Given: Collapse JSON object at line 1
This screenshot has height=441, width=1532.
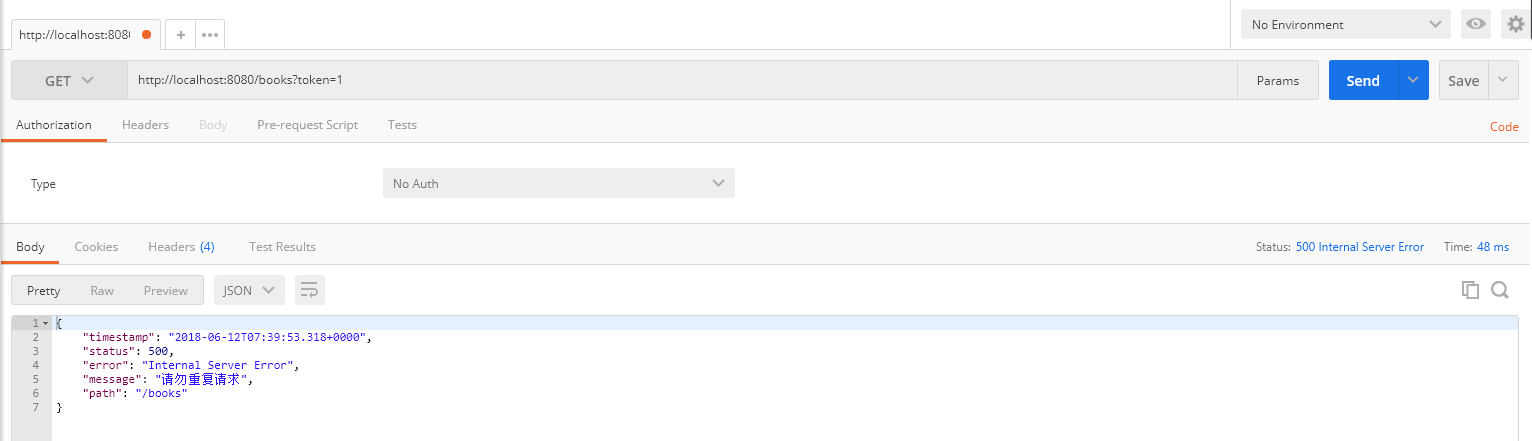Looking at the screenshot, I should [45, 323].
